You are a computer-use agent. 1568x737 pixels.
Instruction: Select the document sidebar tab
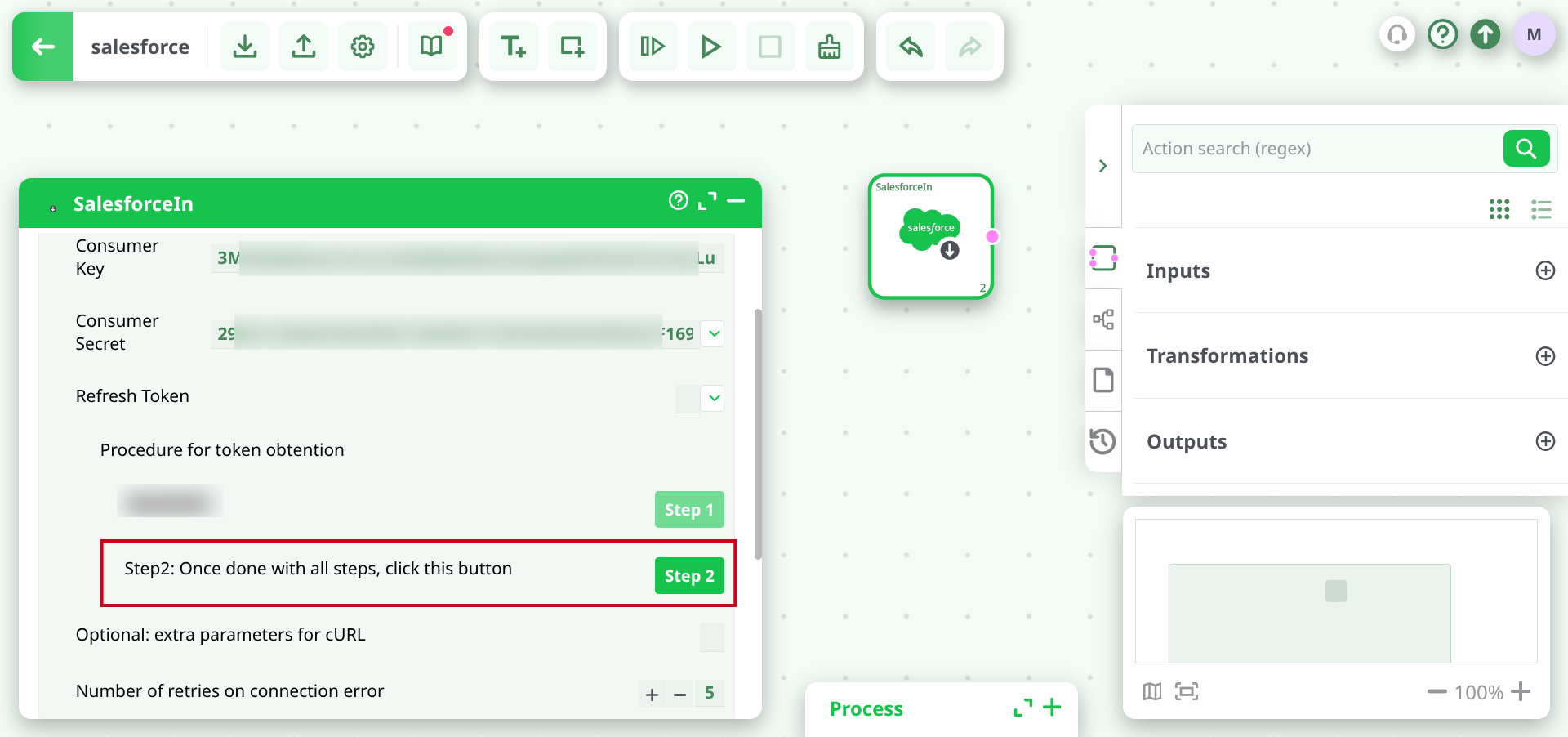(x=1103, y=380)
